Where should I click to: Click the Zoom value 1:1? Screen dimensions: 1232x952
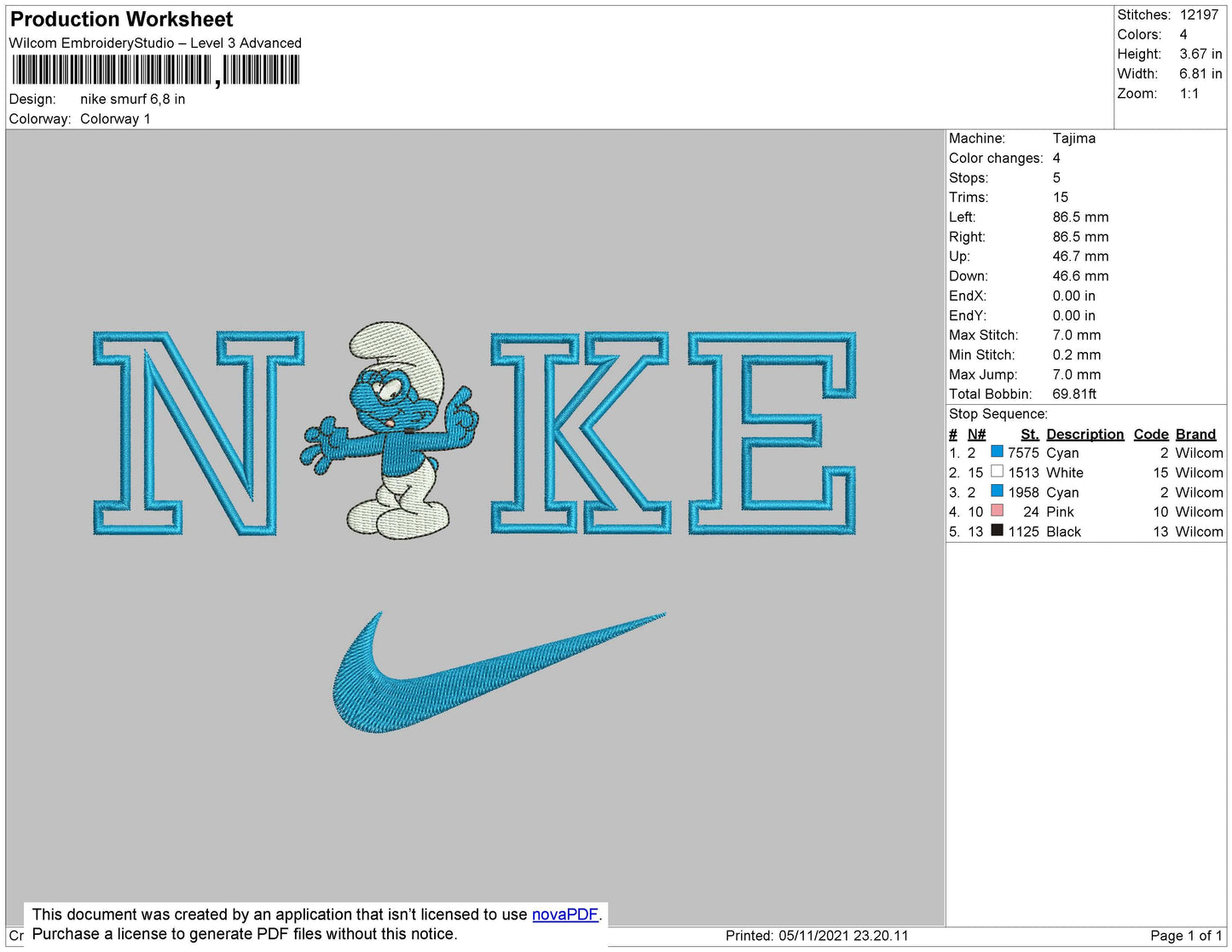click(1189, 94)
